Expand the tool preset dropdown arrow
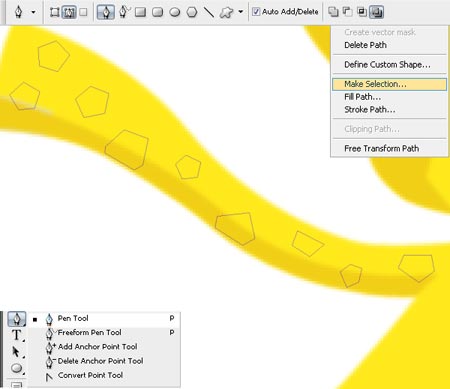 33,12
